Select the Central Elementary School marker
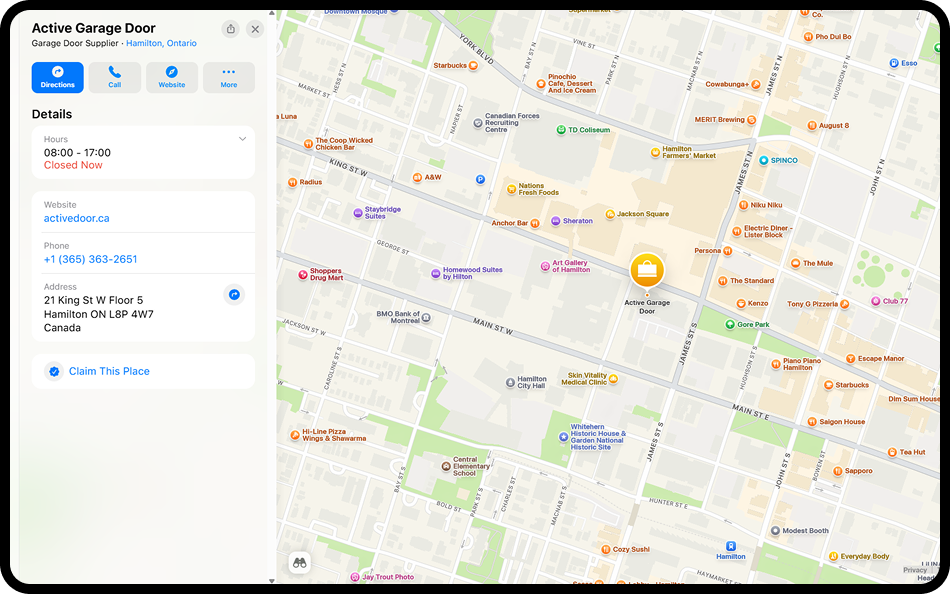The width and height of the screenshot is (950, 594). 446,467
